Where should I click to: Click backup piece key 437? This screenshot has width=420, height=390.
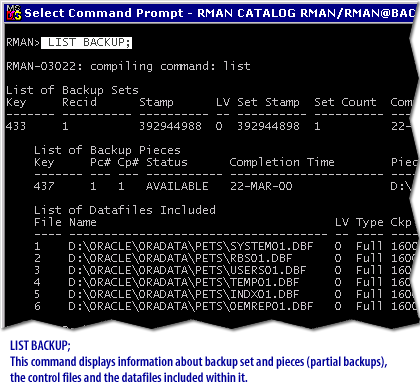pyautogui.click(x=44, y=186)
